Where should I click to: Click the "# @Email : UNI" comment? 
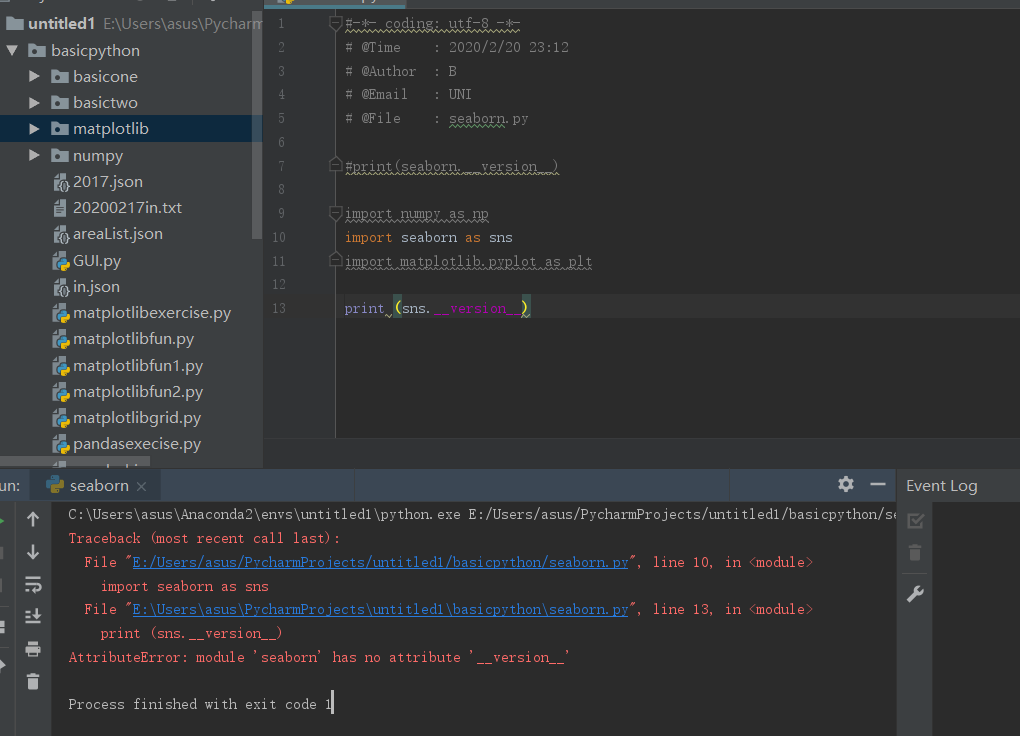pyautogui.click(x=409, y=94)
